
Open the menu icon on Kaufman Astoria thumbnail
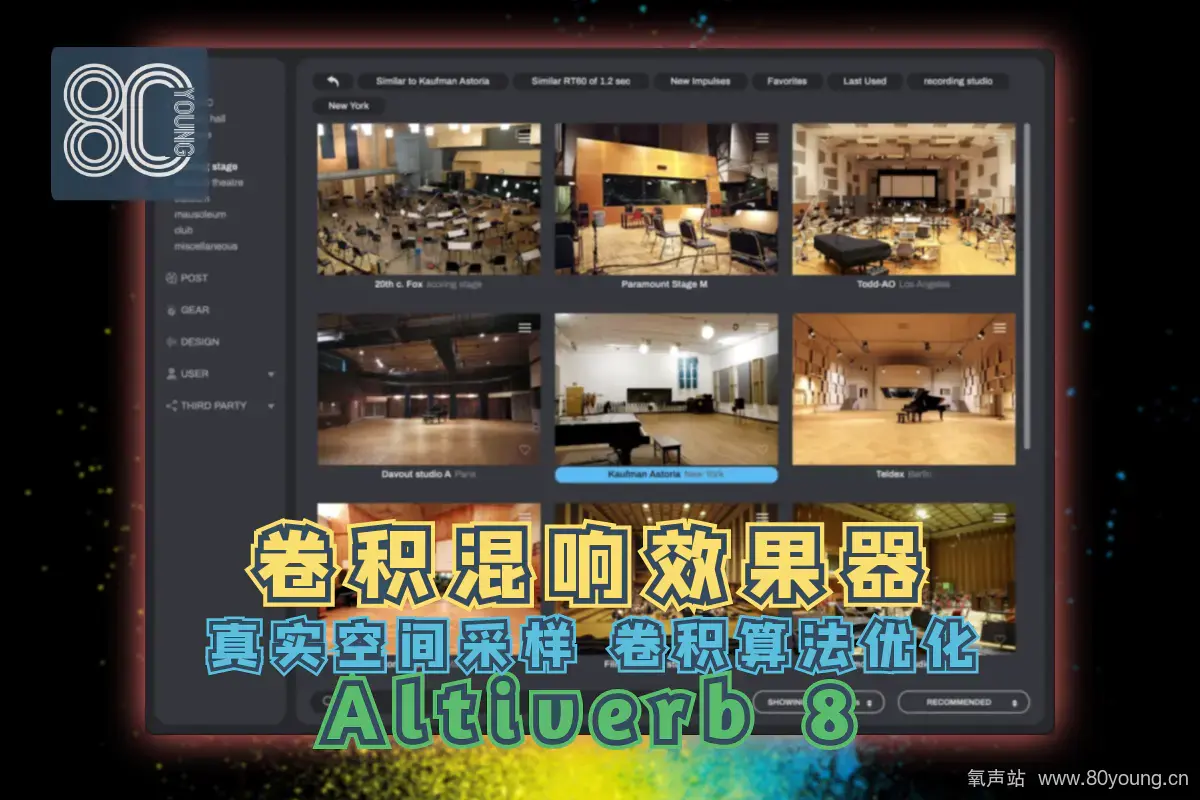[762, 327]
